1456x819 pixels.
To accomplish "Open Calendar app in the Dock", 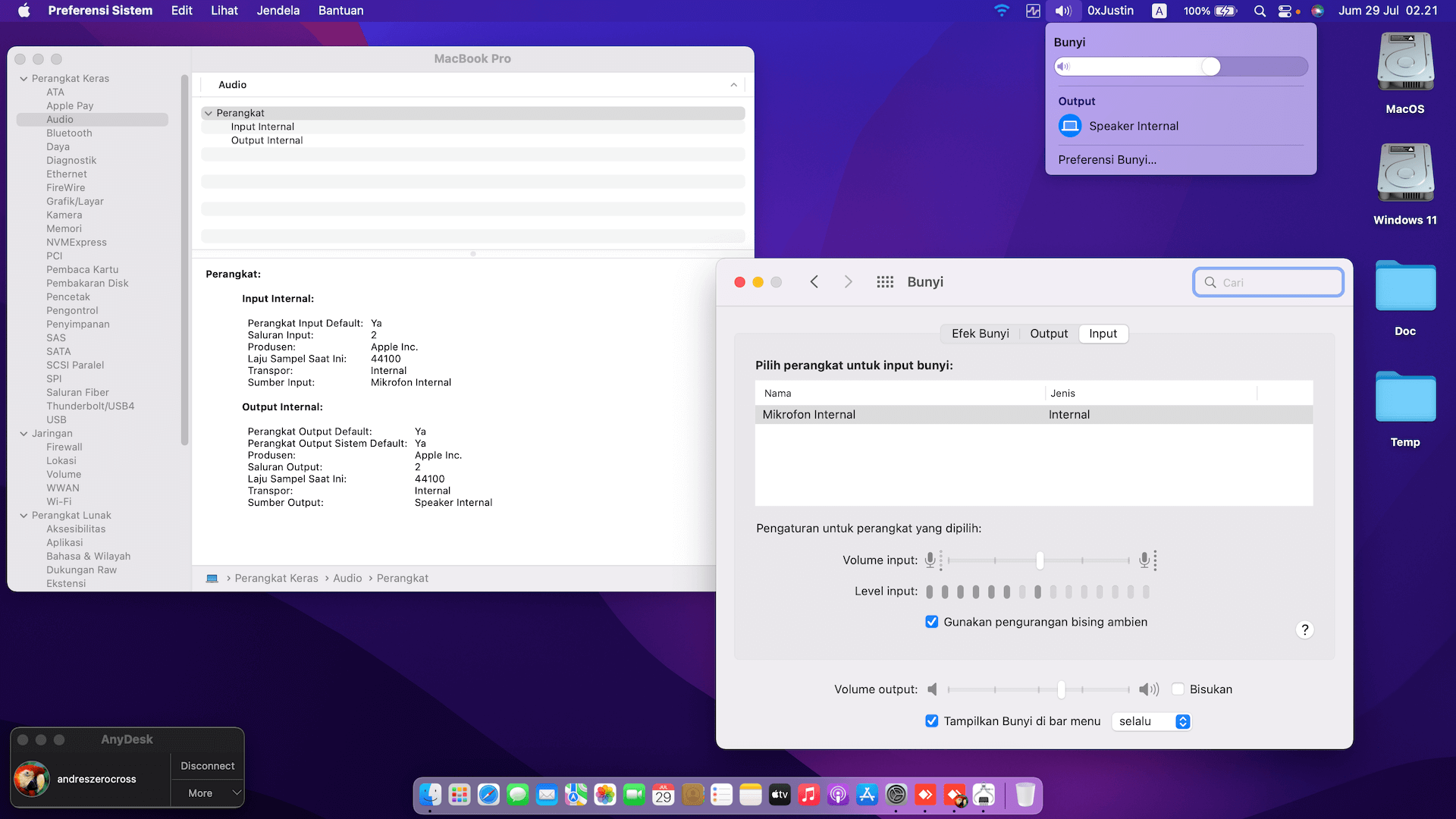I will click(x=664, y=794).
